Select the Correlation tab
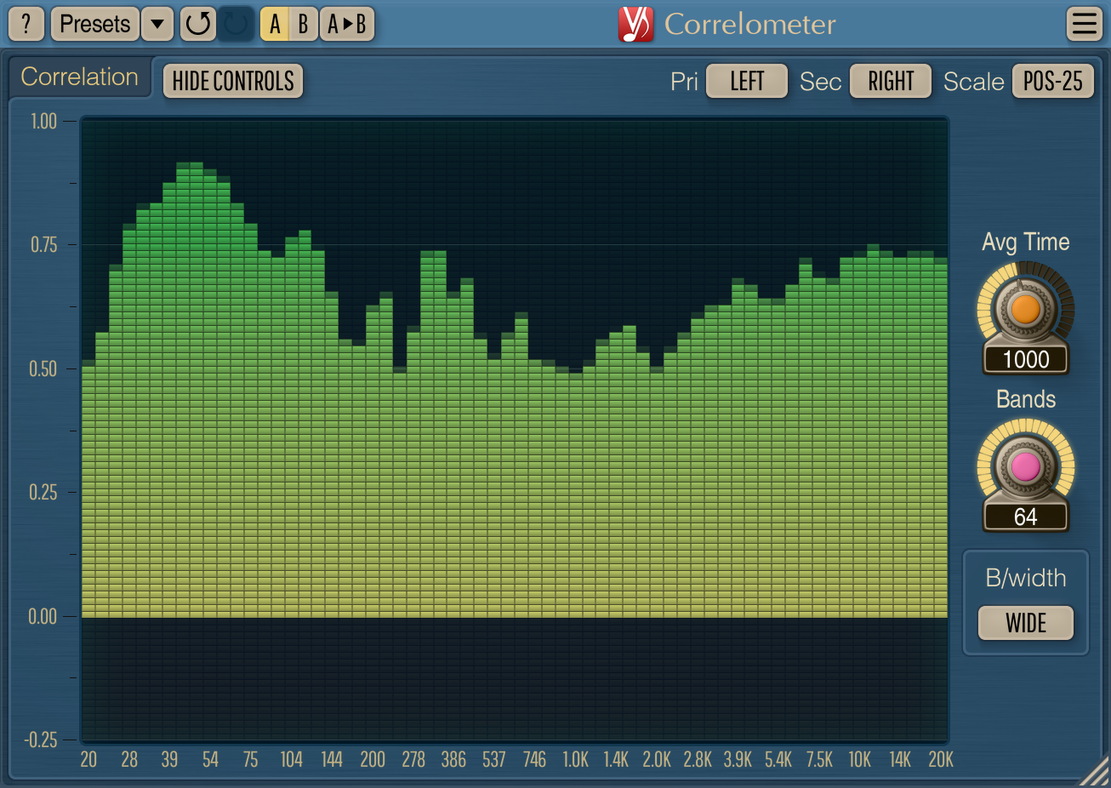The width and height of the screenshot is (1111, 788). [79, 78]
